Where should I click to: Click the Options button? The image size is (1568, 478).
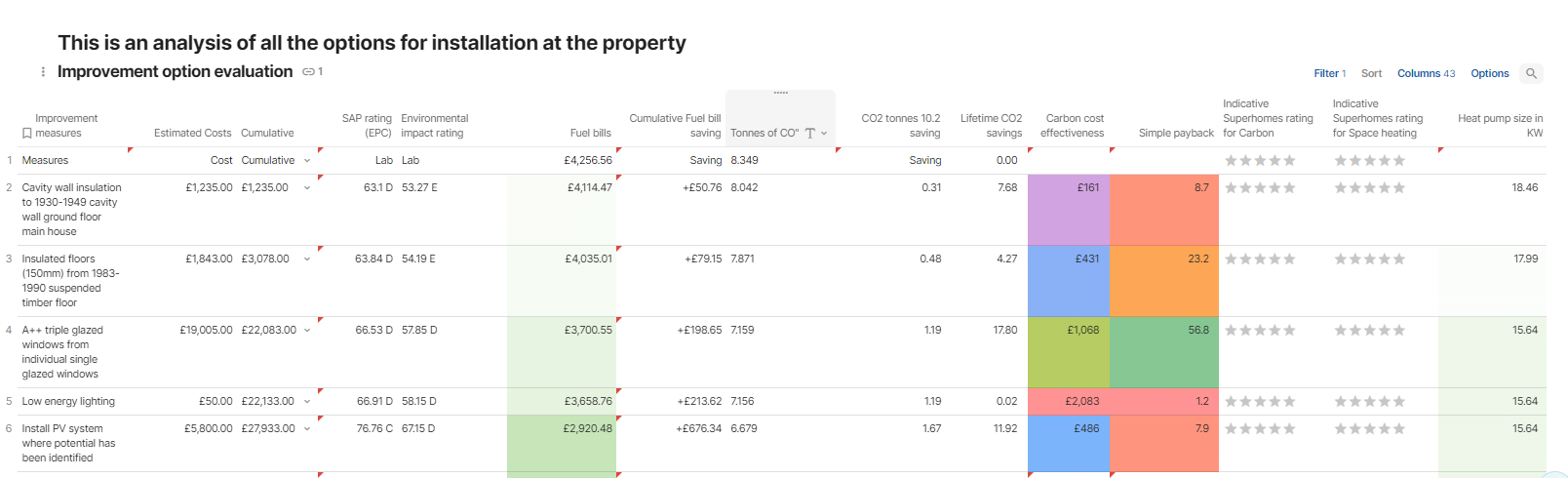(1489, 73)
